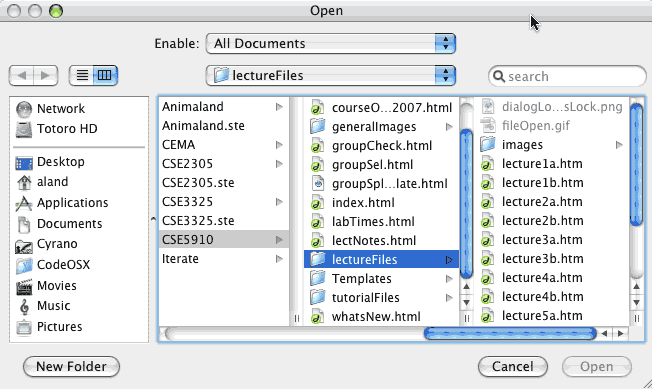This screenshot has width=652, height=389.
Task: Go forward with the right navigation arrow
Action: 45,76
